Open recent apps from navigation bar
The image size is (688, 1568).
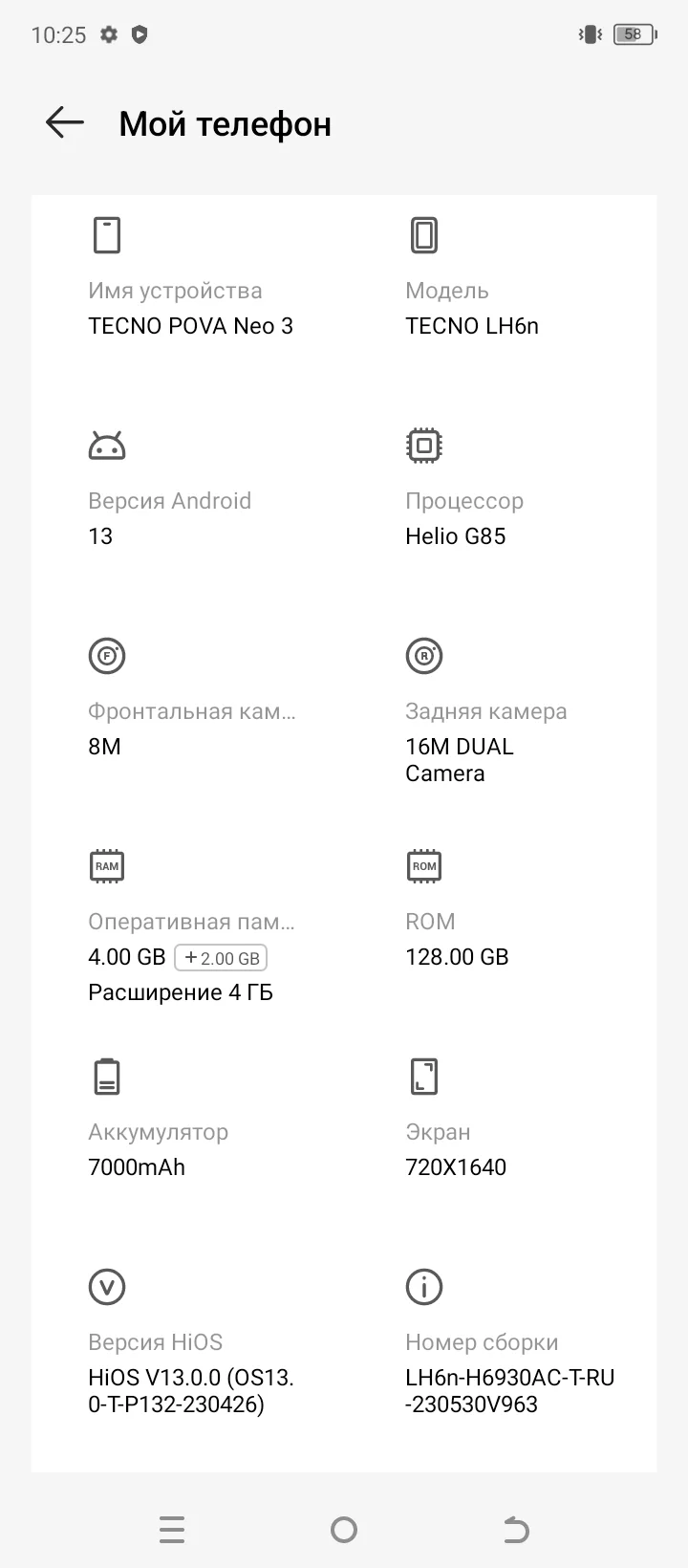click(172, 1530)
